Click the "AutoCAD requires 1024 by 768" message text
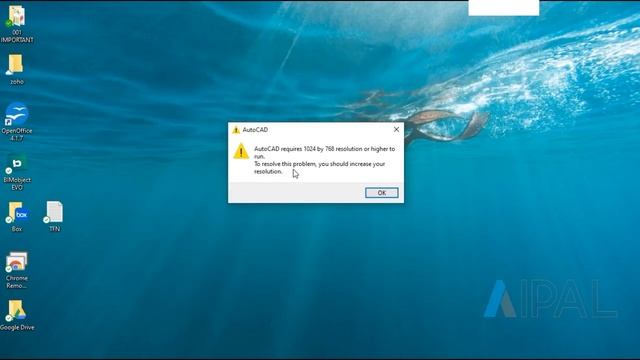The width and height of the screenshot is (640, 360). point(324,152)
